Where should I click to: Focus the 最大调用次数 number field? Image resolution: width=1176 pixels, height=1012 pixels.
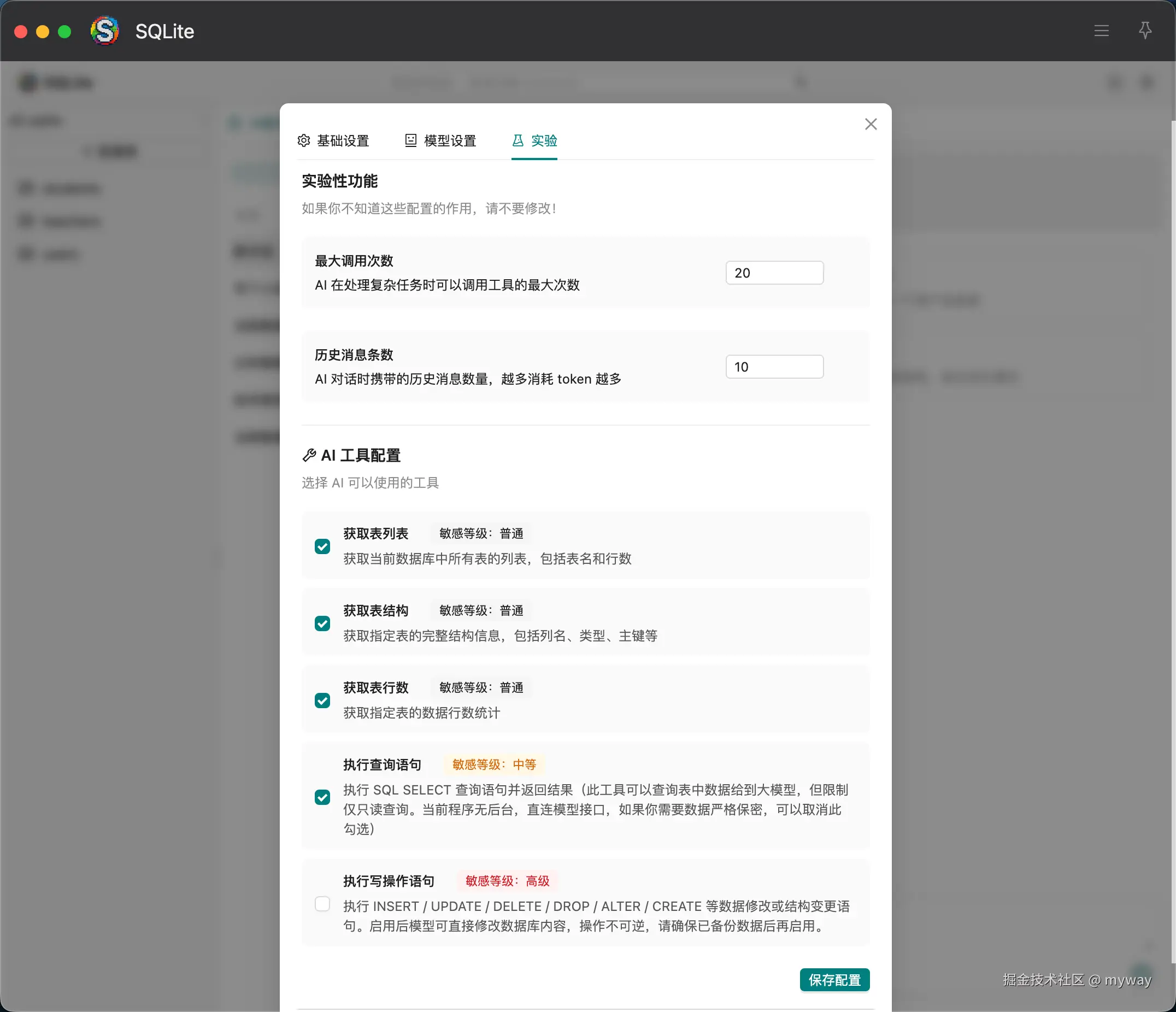(774, 273)
